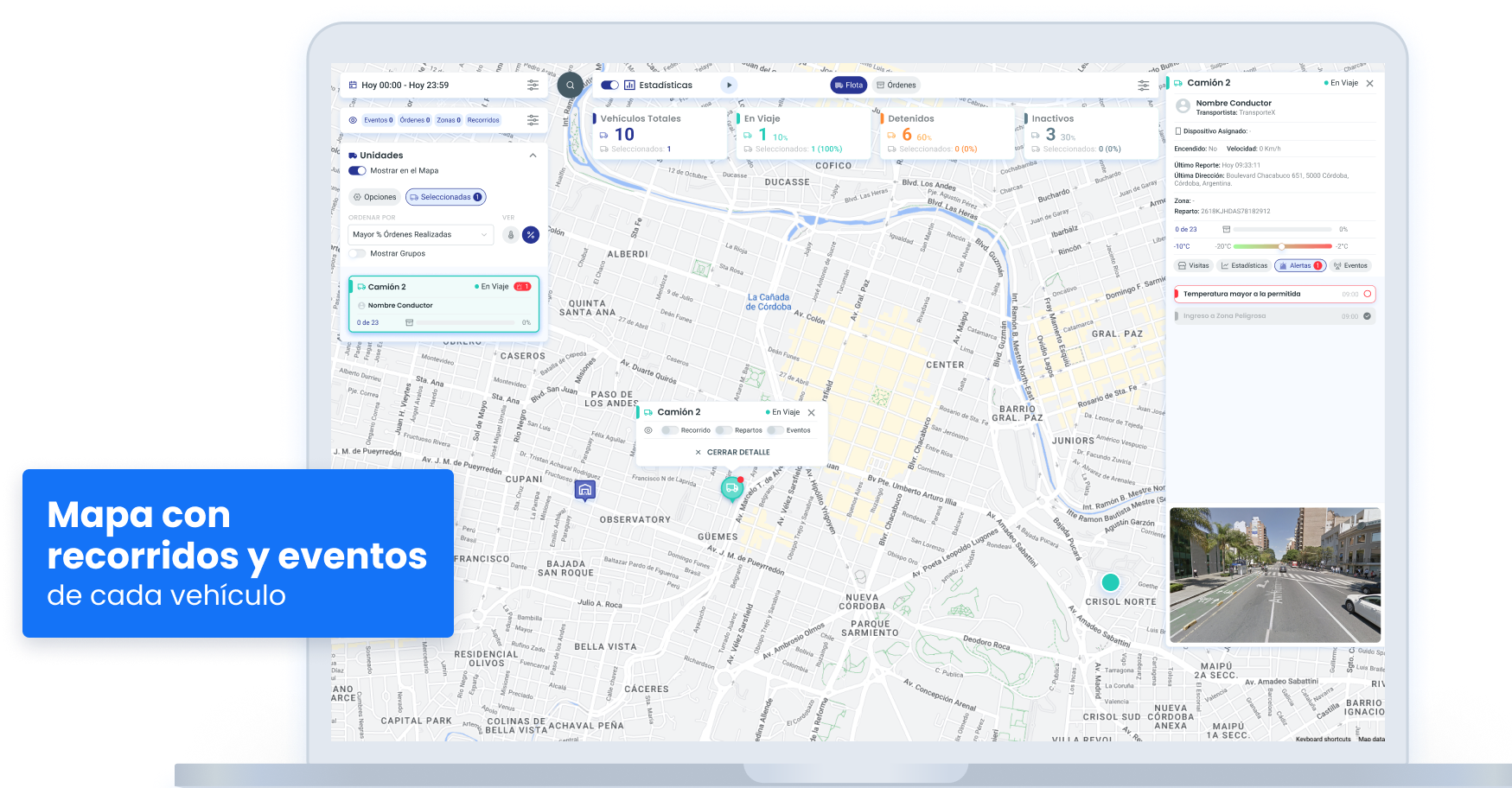Open the Ordenar Por dropdown
The width and height of the screenshot is (1512, 788).
tap(420, 235)
